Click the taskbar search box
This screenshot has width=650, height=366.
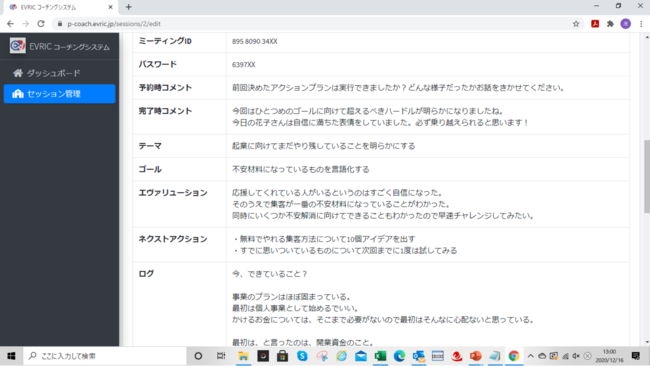(x=105, y=356)
